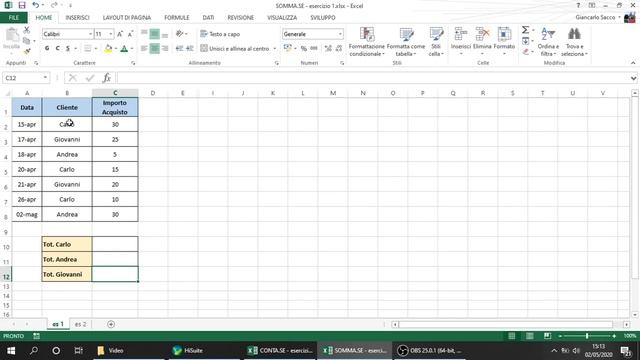Center text horizontally
The height and width of the screenshot is (360, 640).
pos(154,49)
